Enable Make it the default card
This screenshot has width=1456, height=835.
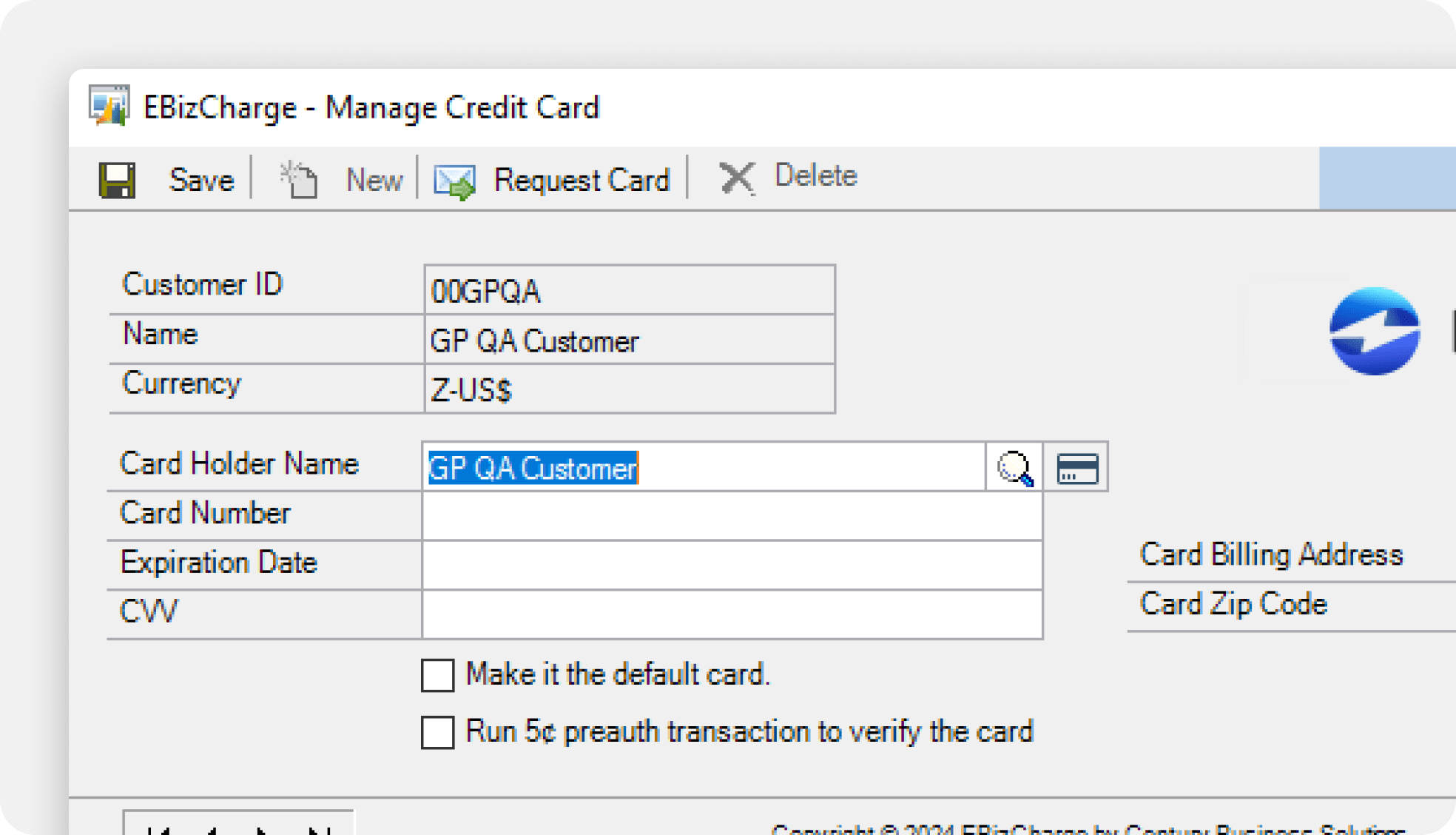click(x=437, y=675)
